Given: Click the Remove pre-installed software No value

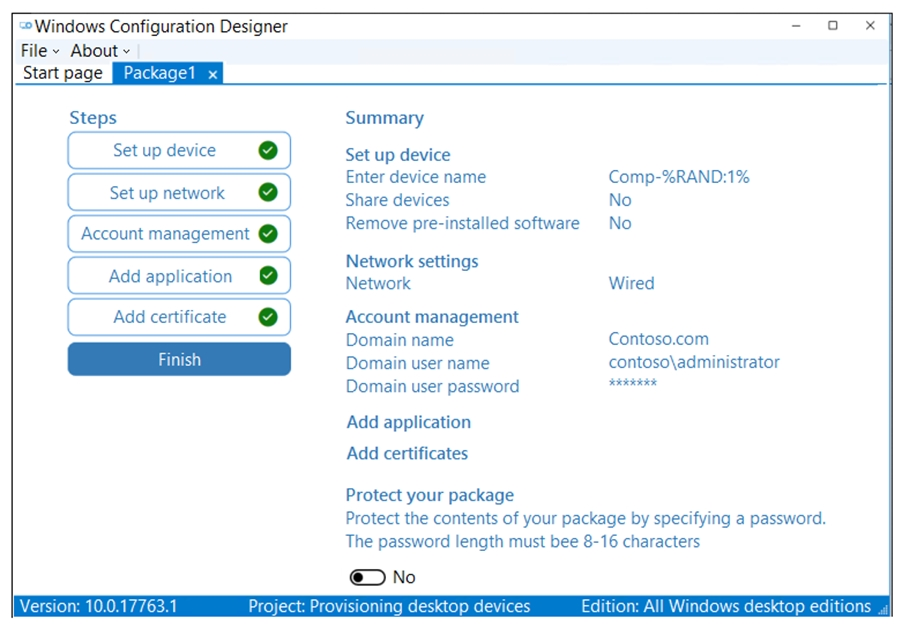Looking at the screenshot, I should coord(620,223).
